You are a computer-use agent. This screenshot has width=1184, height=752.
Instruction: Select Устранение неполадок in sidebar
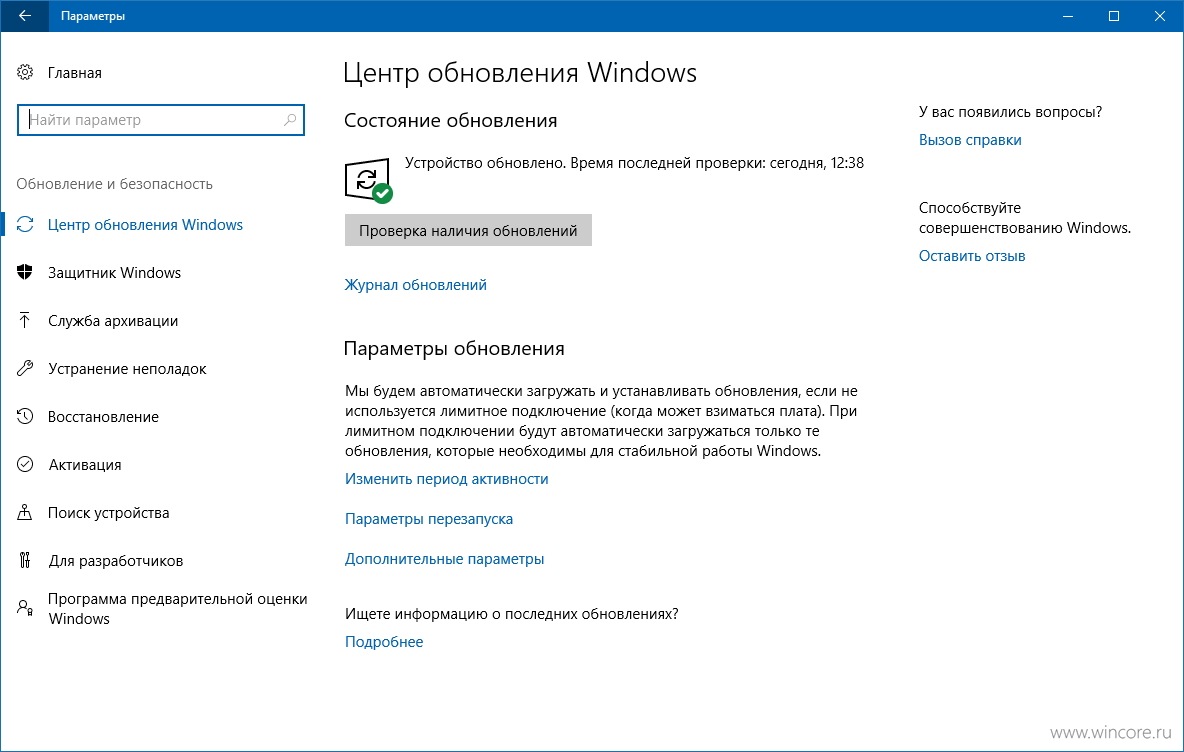[127, 368]
